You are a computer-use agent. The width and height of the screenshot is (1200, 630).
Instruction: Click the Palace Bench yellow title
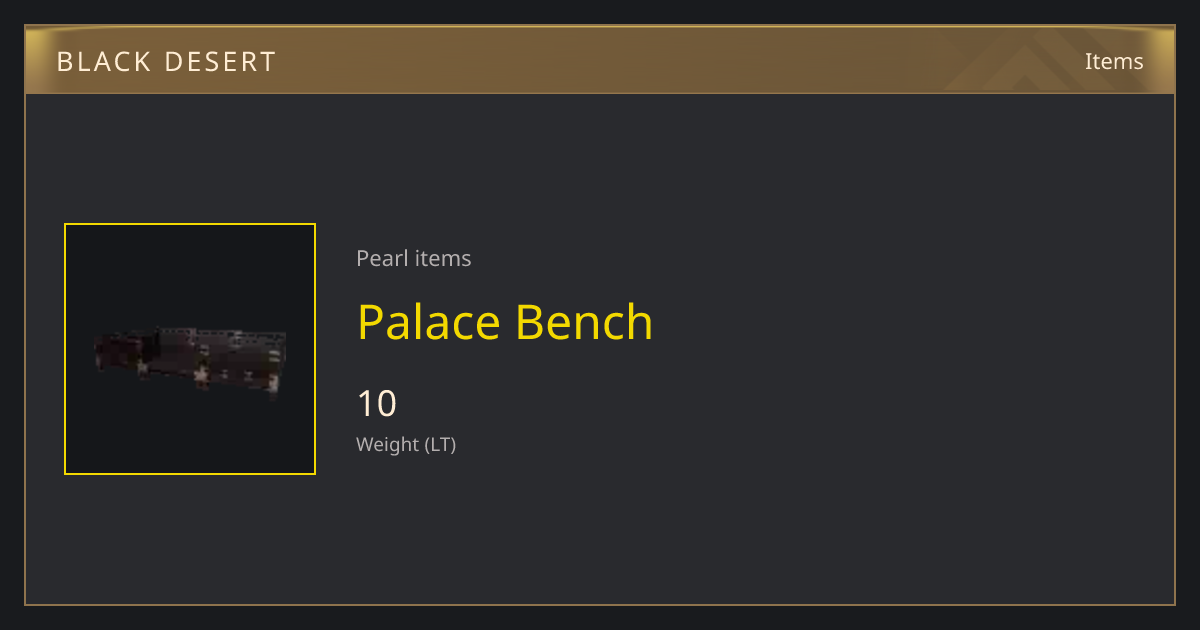tap(505, 322)
